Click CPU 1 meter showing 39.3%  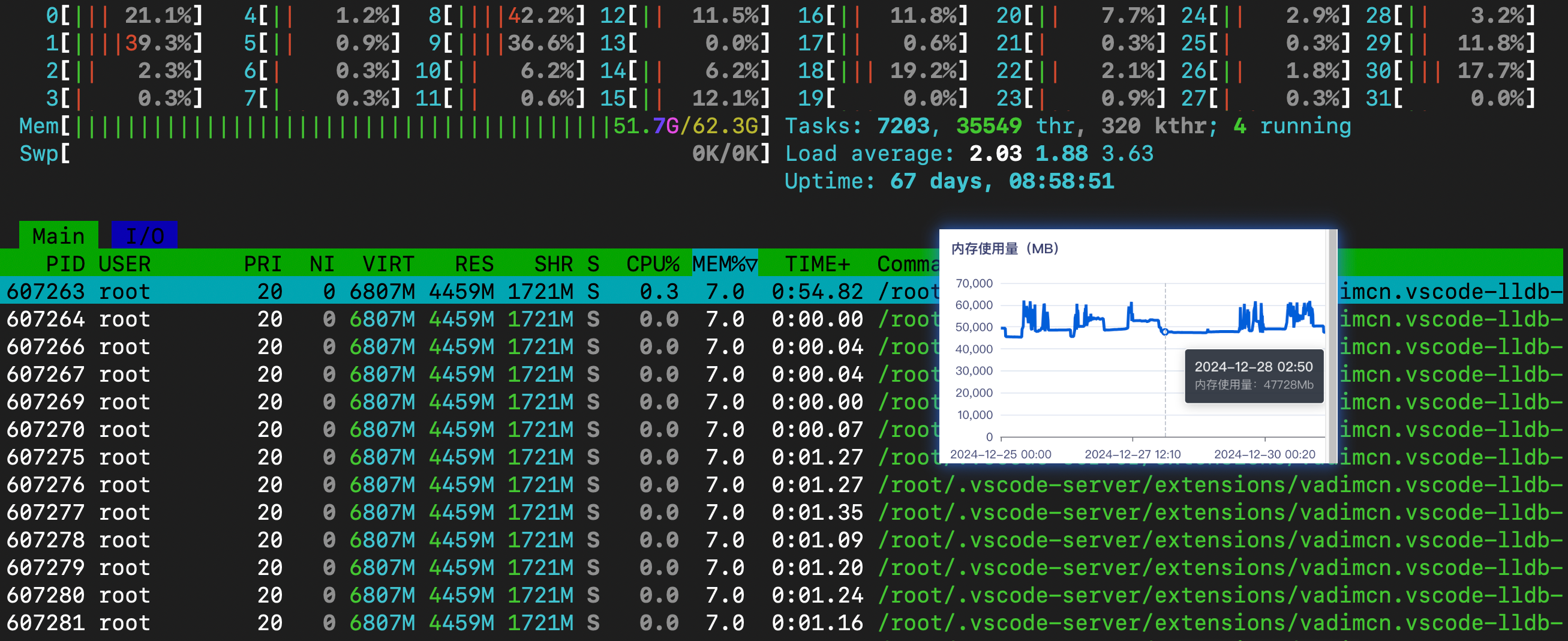pos(124,43)
